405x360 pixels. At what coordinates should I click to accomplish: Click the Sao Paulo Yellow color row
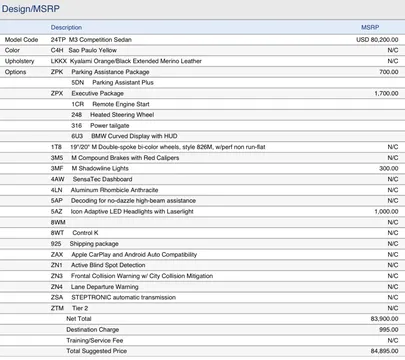[x=202, y=50]
